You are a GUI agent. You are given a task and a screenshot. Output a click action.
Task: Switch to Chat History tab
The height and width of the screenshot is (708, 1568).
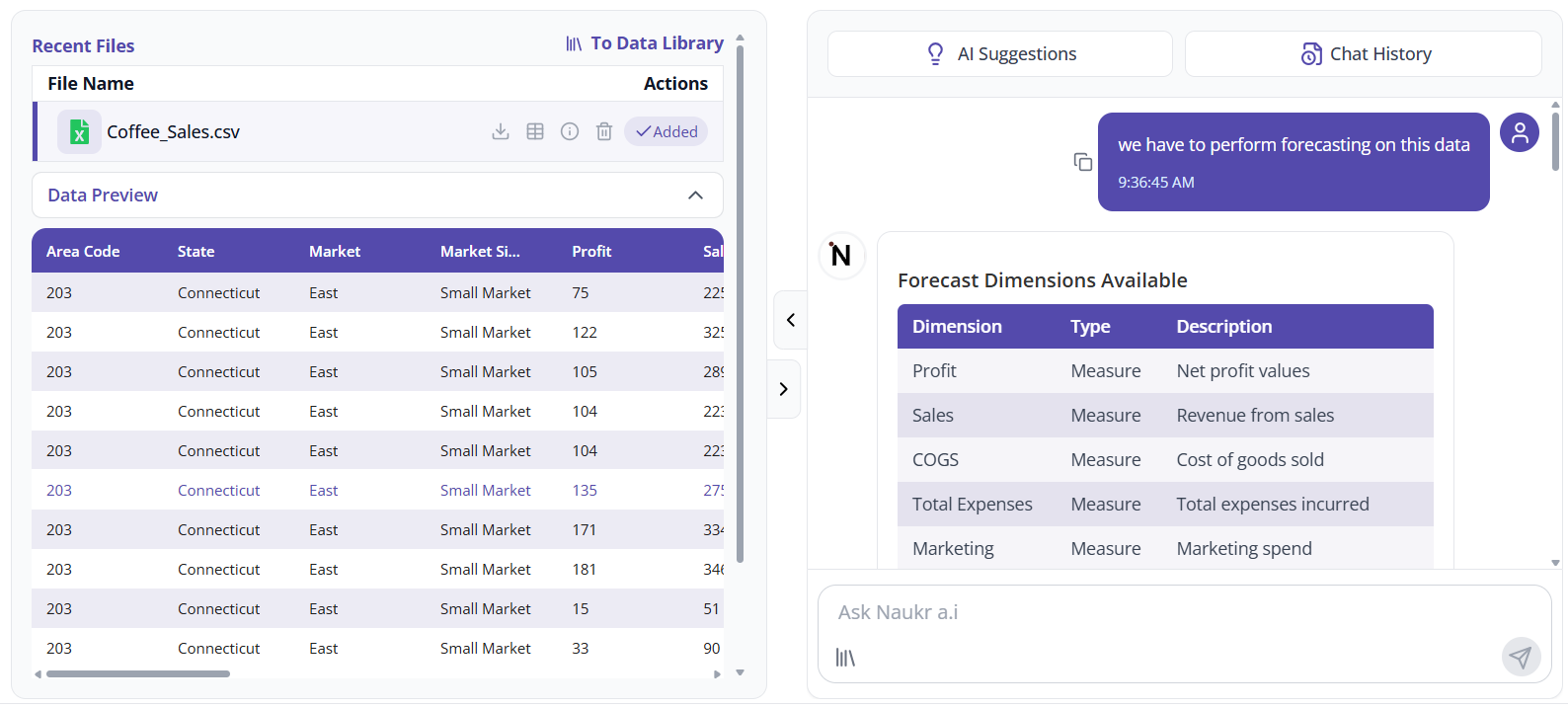pyautogui.click(x=1363, y=54)
